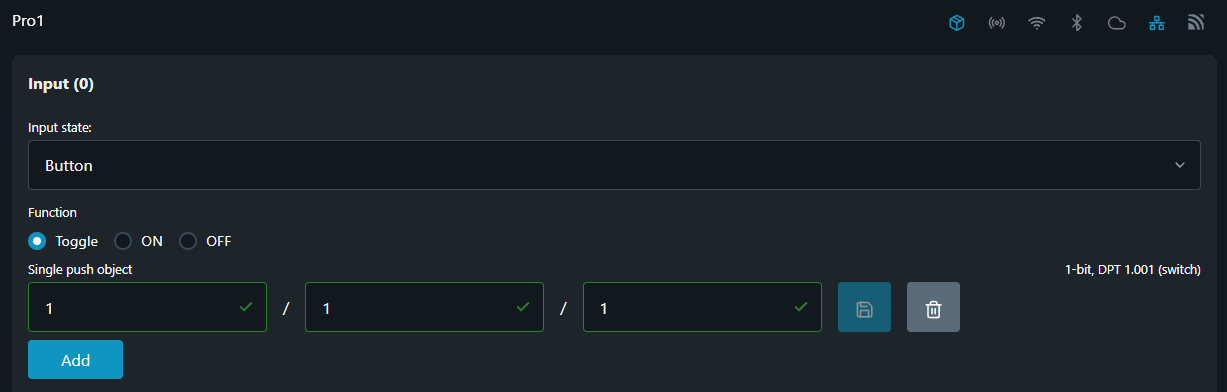Select the Toggle function radio button
Image resolution: width=1227 pixels, height=392 pixels.
coord(37,241)
